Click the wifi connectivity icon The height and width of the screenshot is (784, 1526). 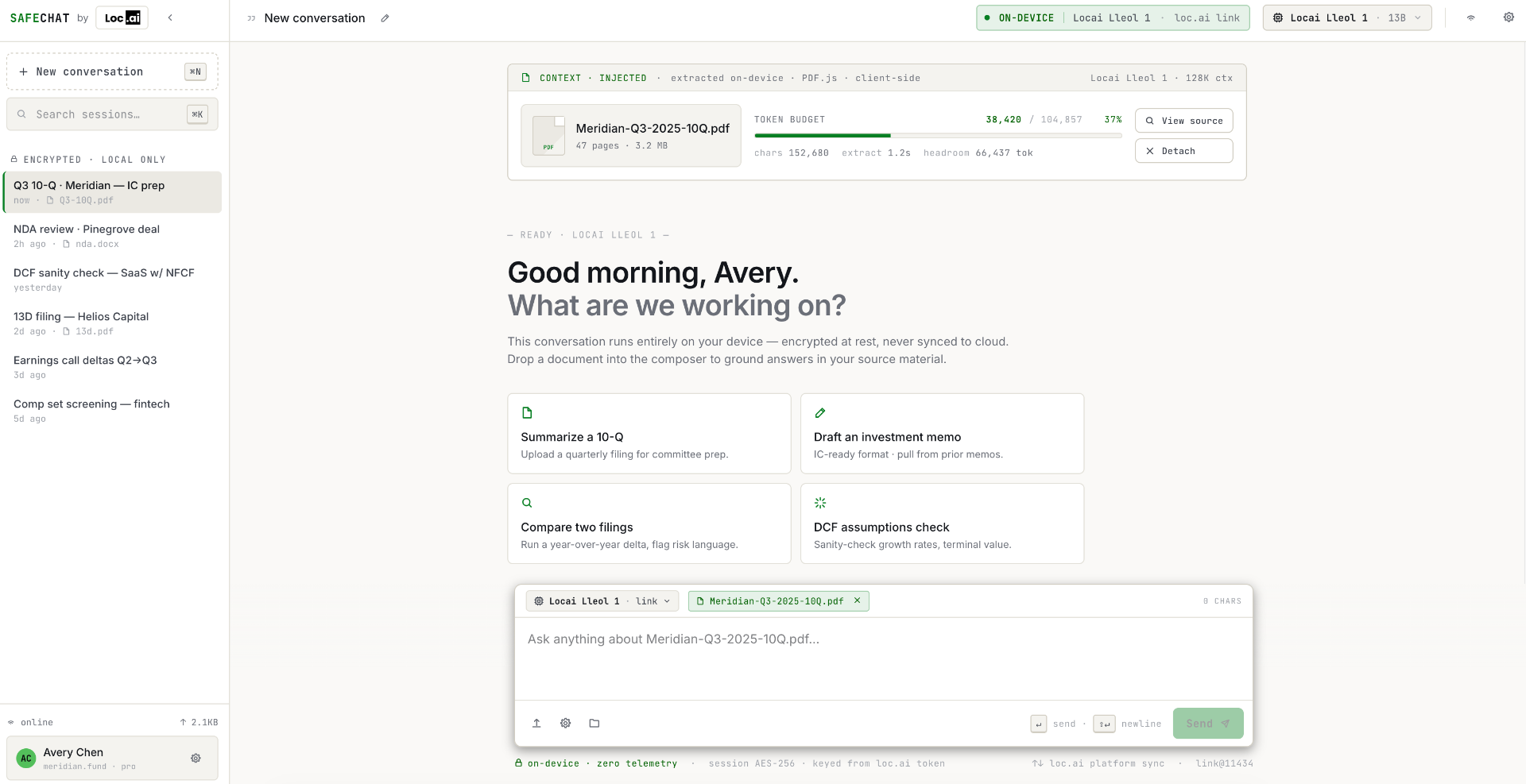[x=1471, y=17]
